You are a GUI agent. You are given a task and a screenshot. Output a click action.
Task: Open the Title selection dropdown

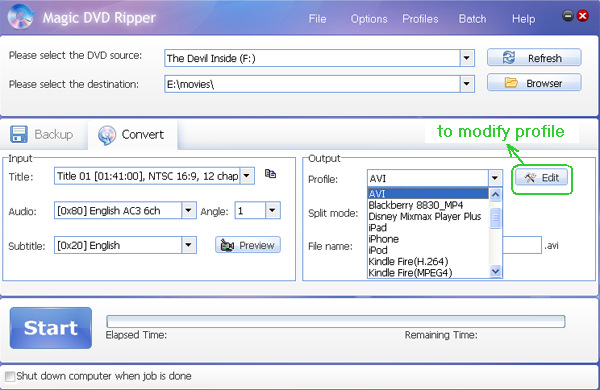[247, 176]
